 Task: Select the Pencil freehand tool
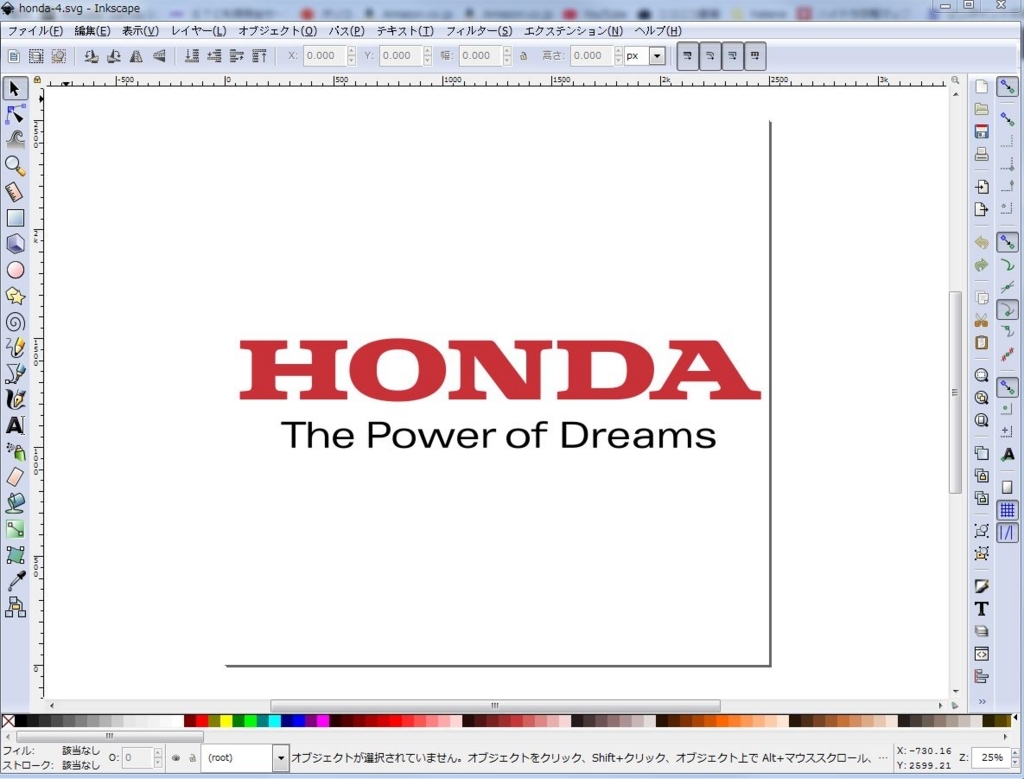tap(15, 347)
